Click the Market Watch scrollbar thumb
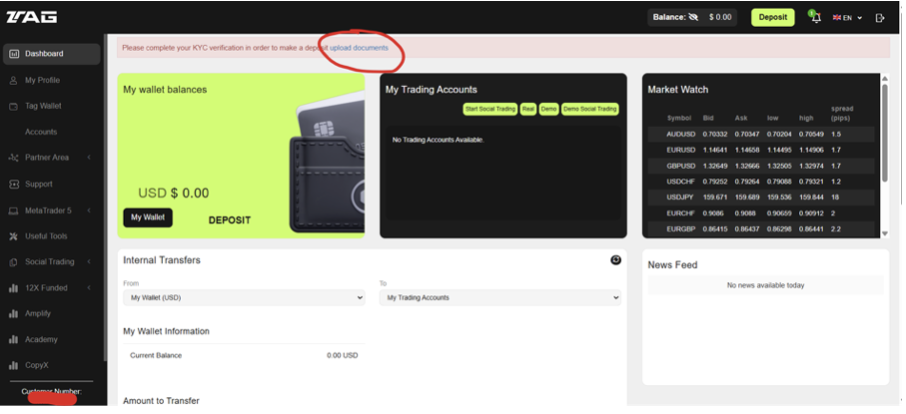906x414 pixels. (x=884, y=134)
